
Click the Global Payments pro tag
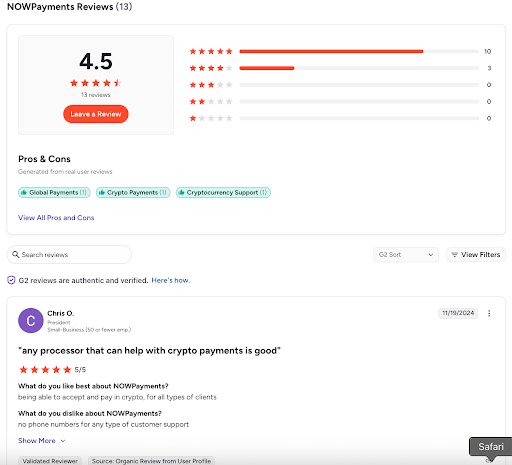[54, 192]
